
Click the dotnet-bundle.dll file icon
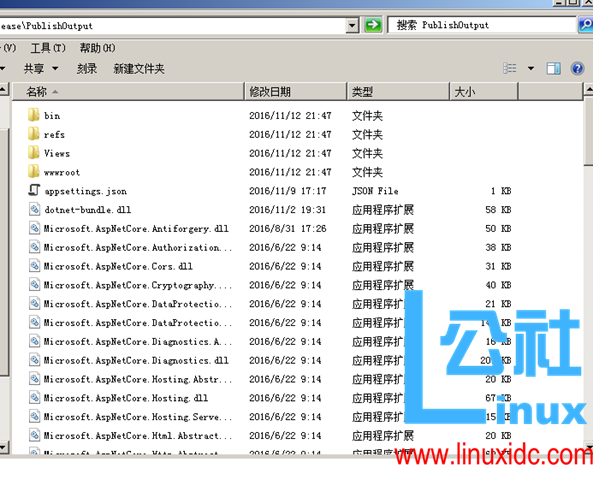pyautogui.click(x=34, y=209)
